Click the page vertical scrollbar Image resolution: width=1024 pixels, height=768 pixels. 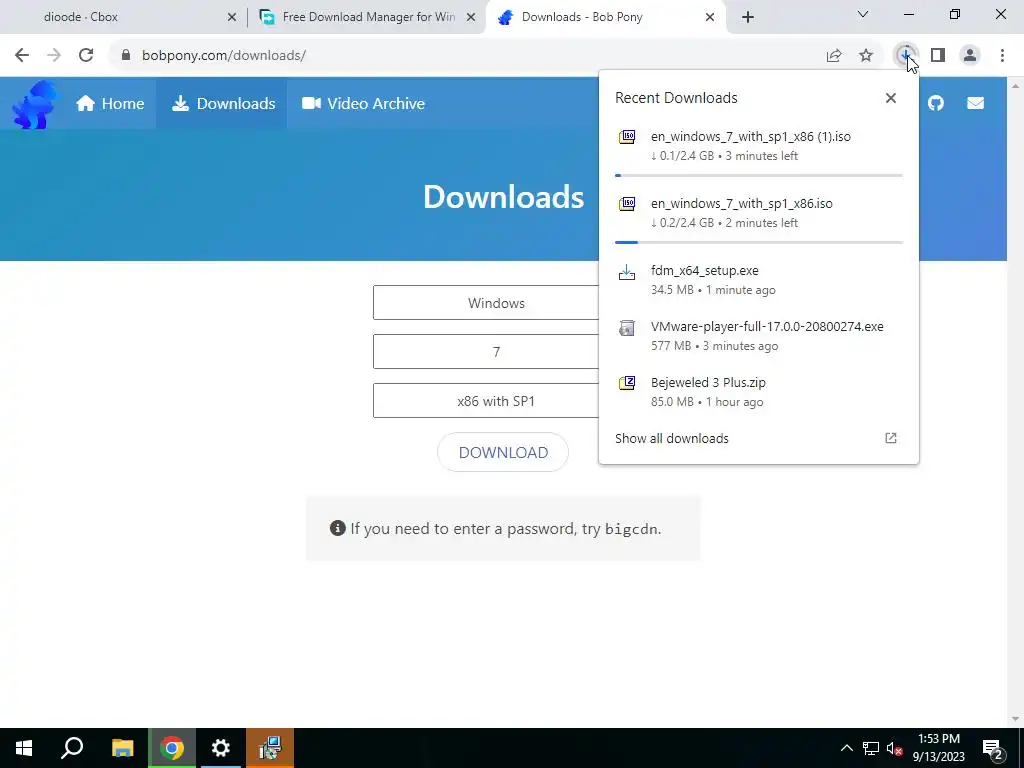(1015, 402)
